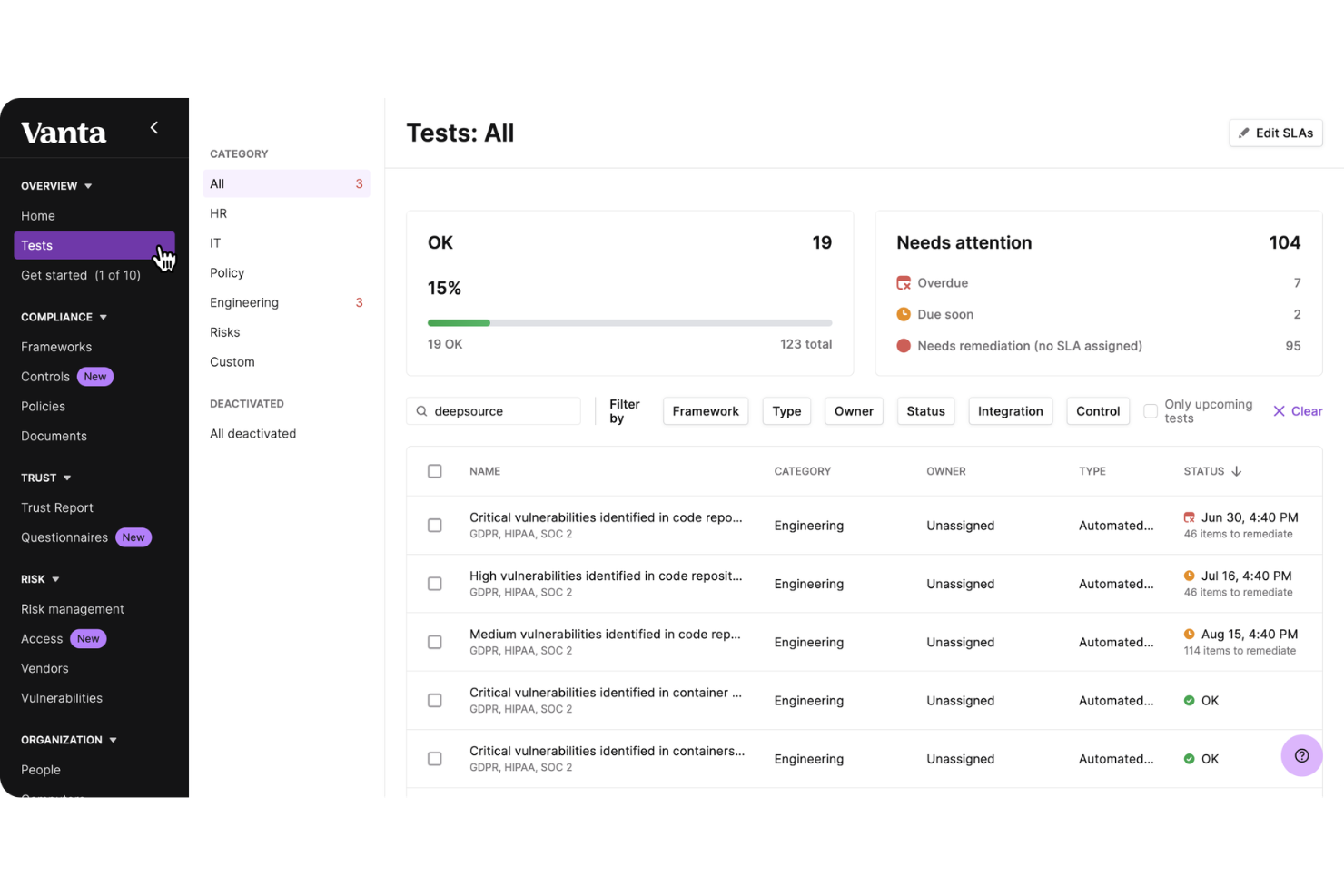Screen dimensions: 1344x896
Task: Click the Edit SLAs button
Action: coord(1275,133)
